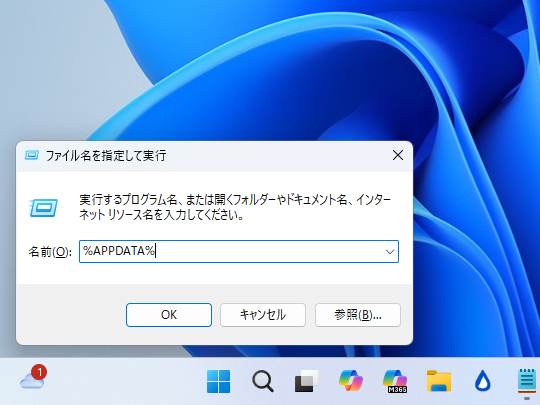Open Task View from the taskbar
The height and width of the screenshot is (405, 540).
click(x=307, y=381)
